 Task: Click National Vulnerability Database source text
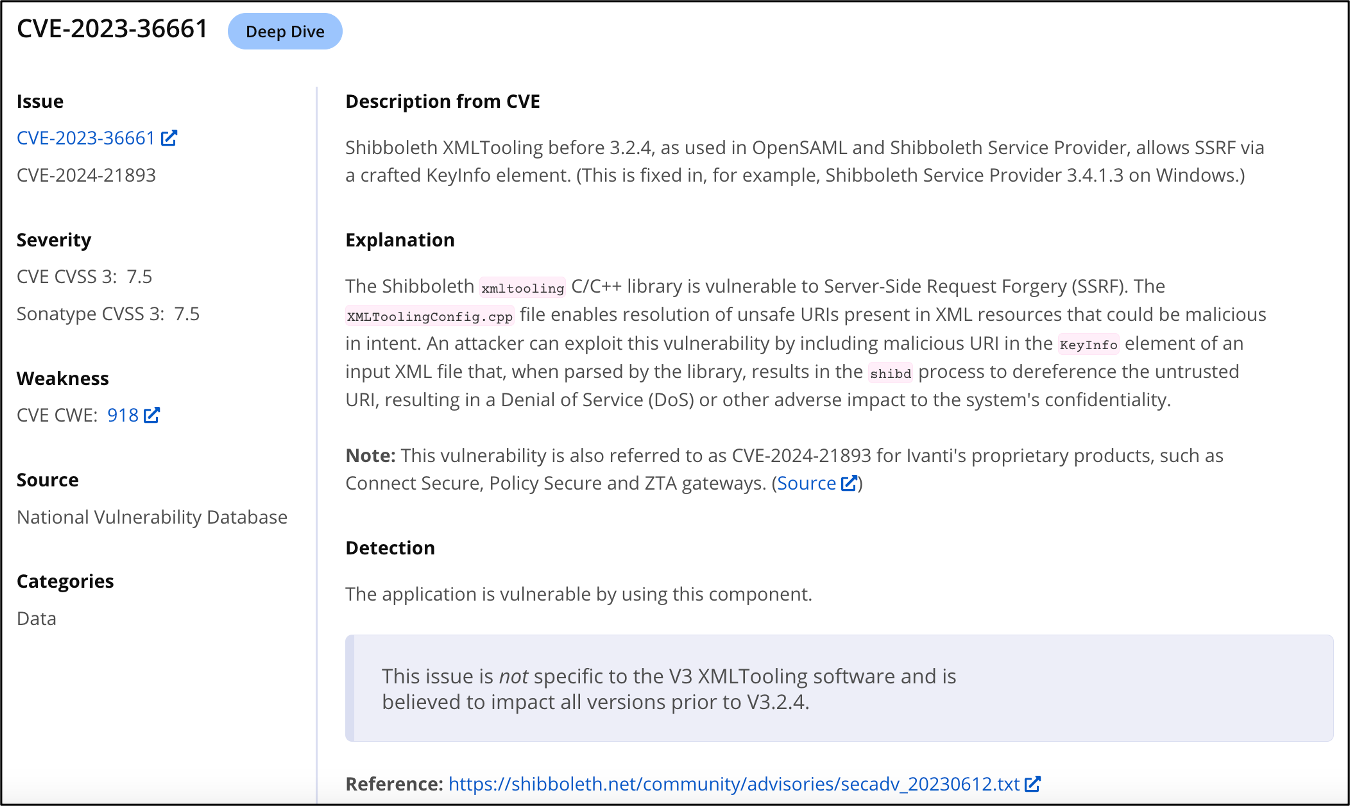click(x=152, y=517)
